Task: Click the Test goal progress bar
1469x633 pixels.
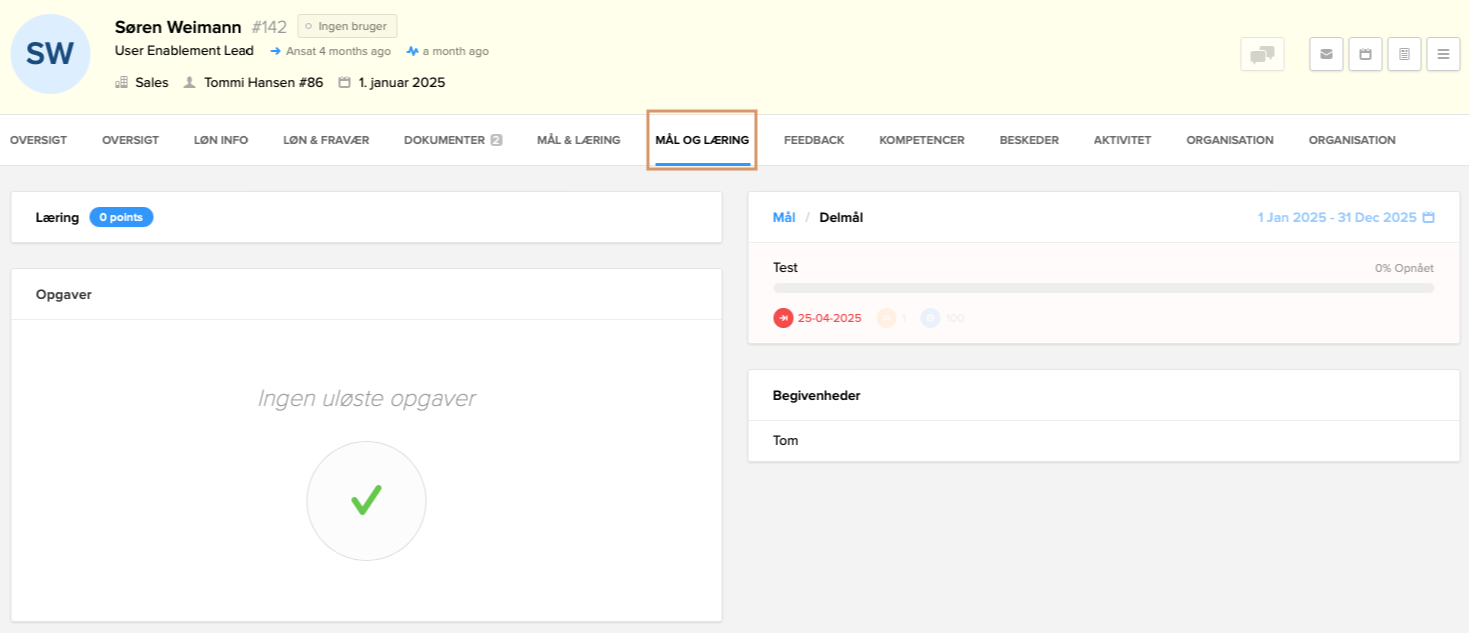Action: click(x=1103, y=288)
